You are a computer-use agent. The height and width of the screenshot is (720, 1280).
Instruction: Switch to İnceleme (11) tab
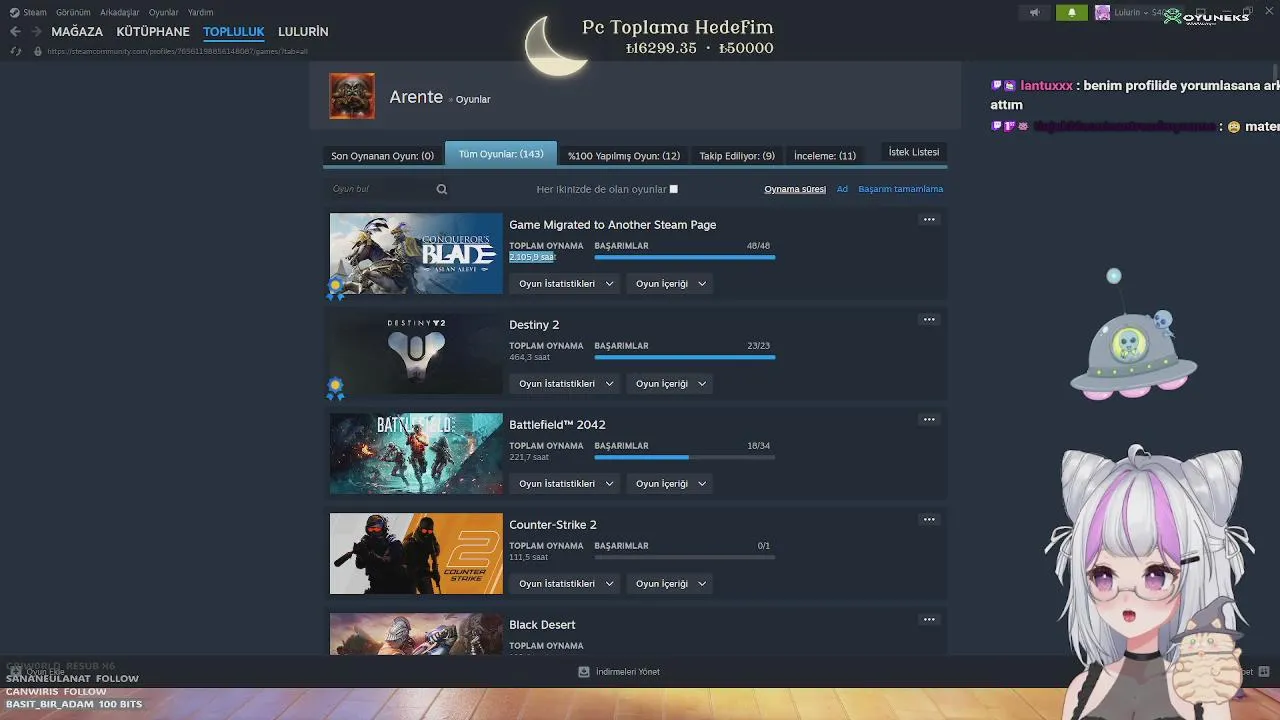point(825,156)
